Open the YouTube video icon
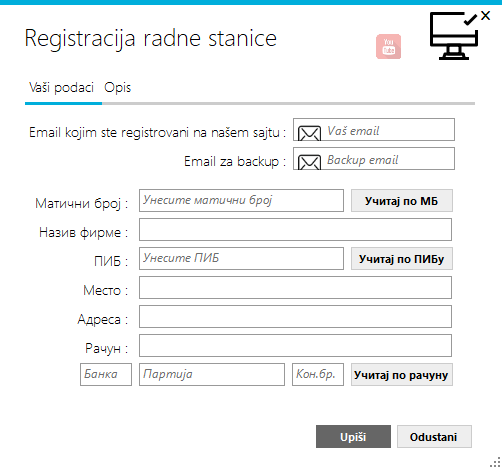Image resolution: width=502 pixels, height=469 pixels. [388, 46]
